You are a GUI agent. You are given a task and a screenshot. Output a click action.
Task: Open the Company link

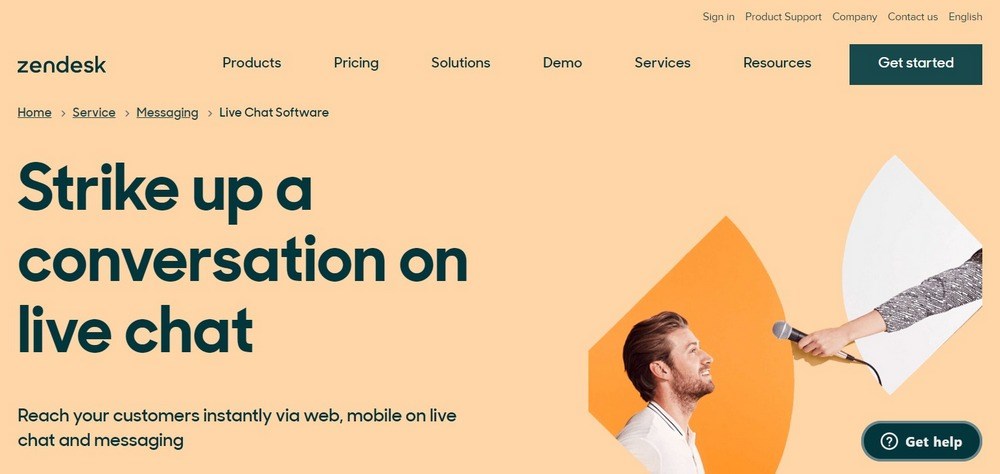[x=855, y=17]
